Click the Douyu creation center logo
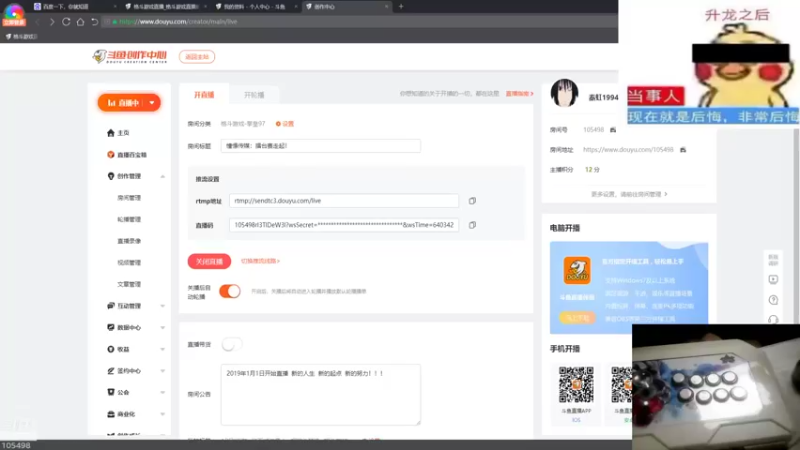Viewport: 800px width, 450px height. (x=130, y=56)
